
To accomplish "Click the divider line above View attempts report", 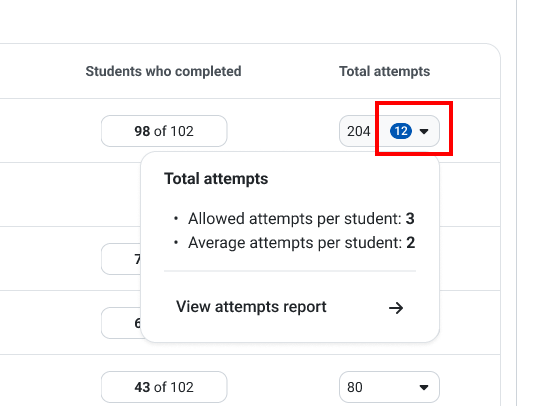I will [290, 271].
